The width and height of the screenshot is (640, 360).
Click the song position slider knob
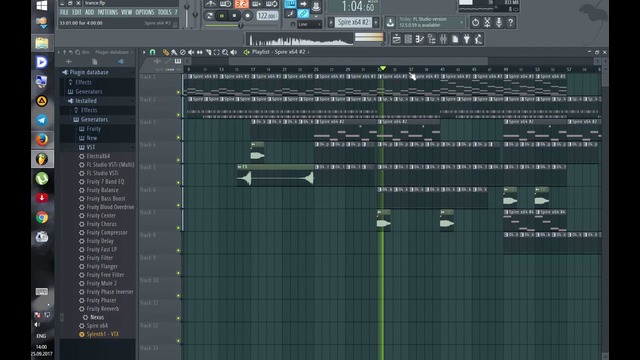click(241, 25)
